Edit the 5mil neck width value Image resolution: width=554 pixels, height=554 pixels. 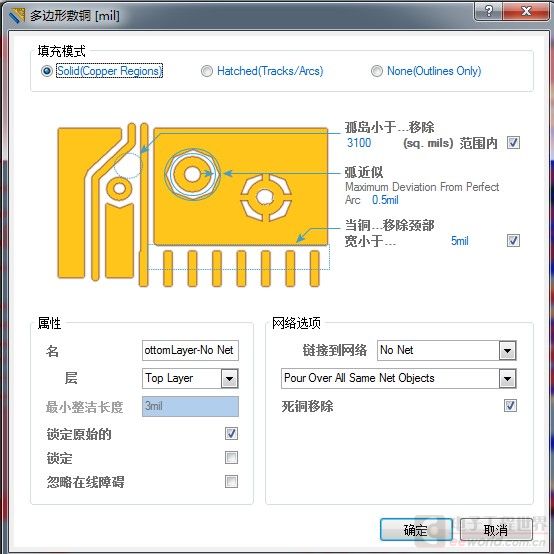460,241
